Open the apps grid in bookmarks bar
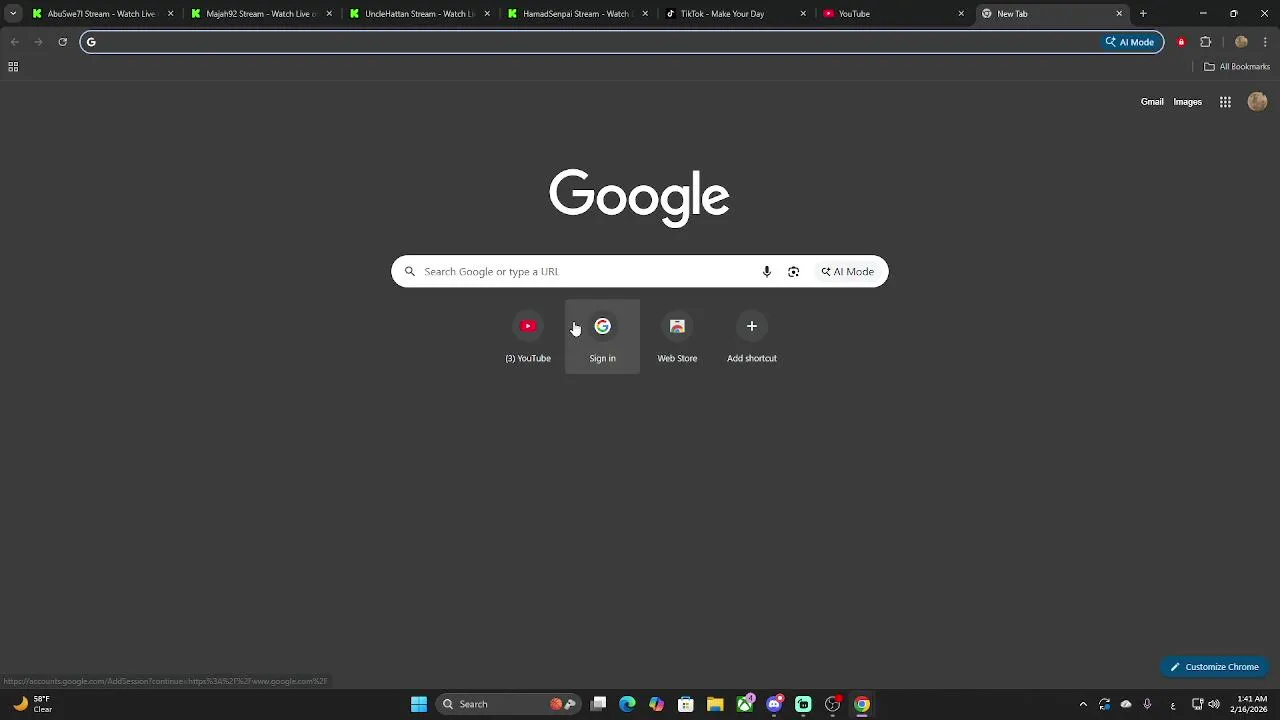Screen dimensions: 1280x720 pos(13,67)
